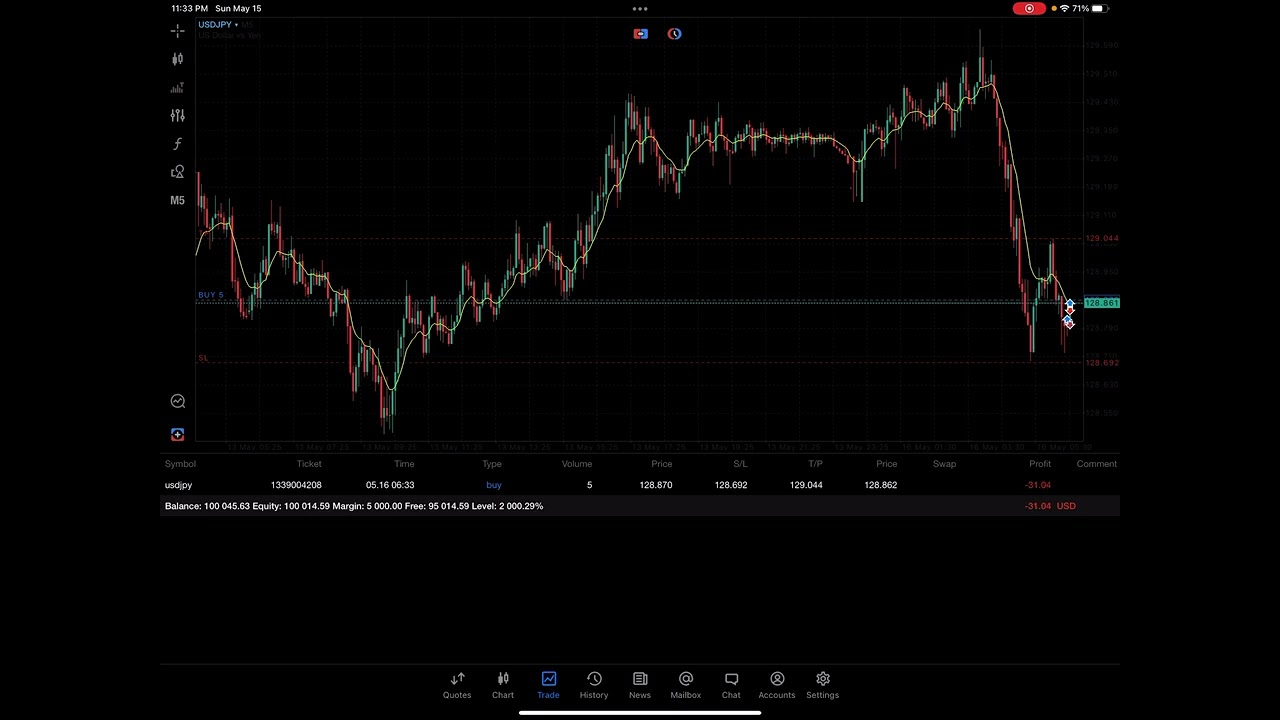1280x720 pixels.
Task: Open indicators function icon
Action: tap(177, 144)
